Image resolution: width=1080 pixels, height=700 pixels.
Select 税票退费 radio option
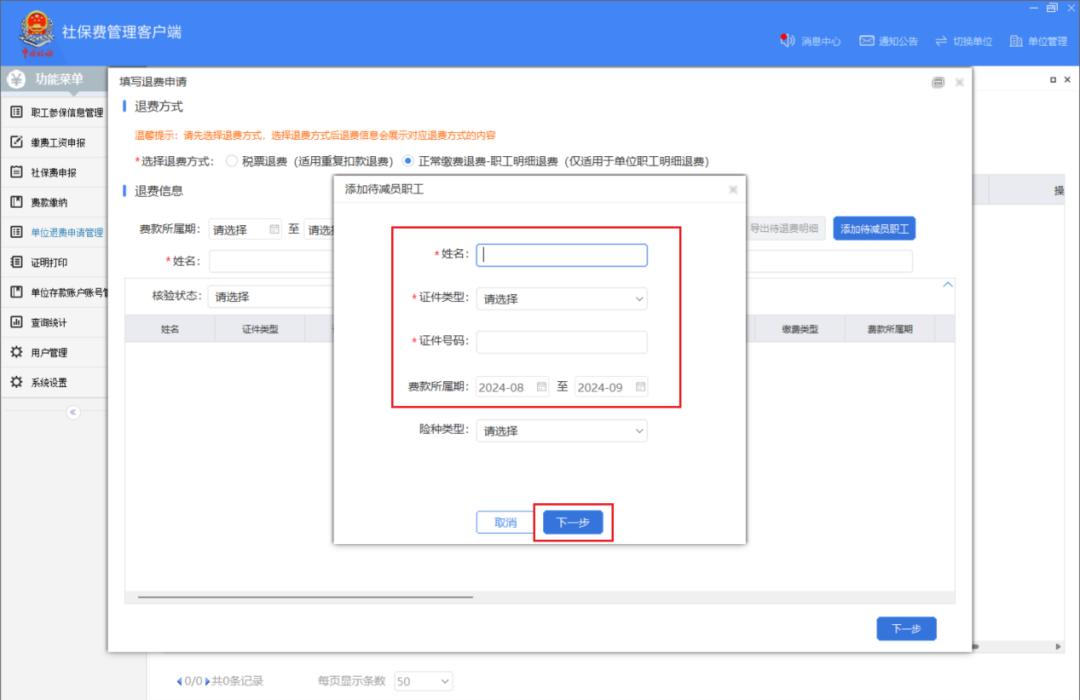tap(231, 161)
